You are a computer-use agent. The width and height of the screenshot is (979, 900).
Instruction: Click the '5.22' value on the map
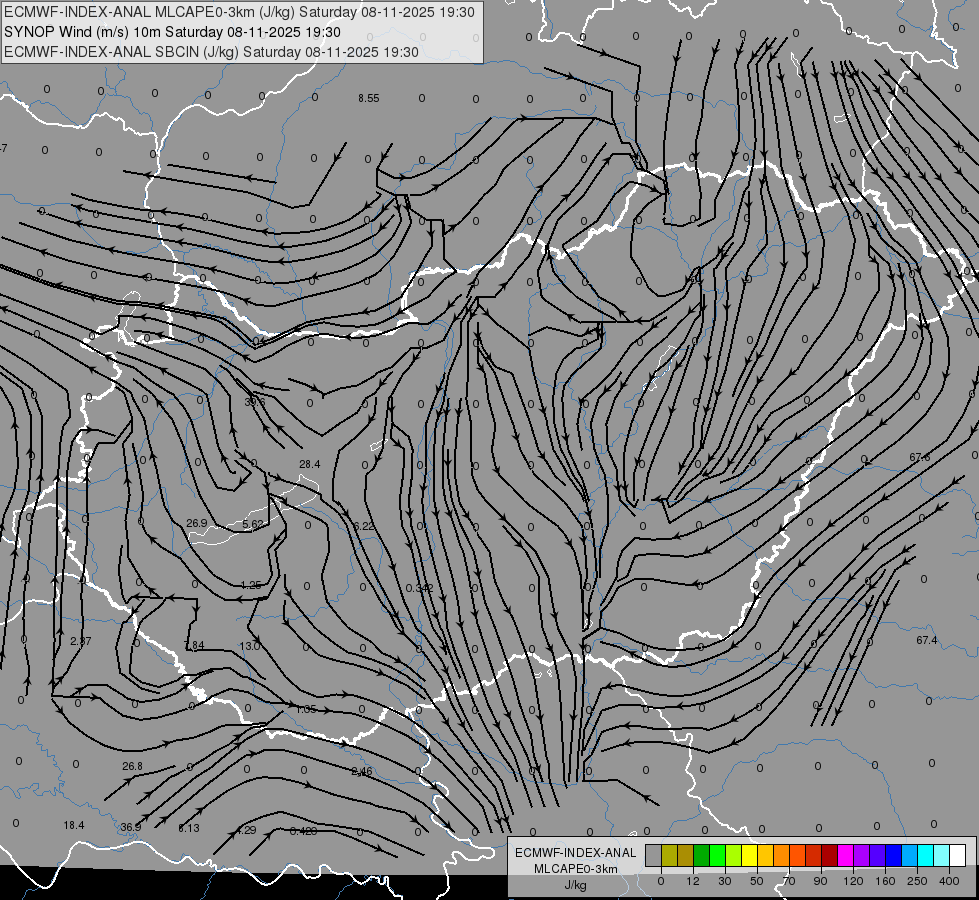[x=364, y=526]
